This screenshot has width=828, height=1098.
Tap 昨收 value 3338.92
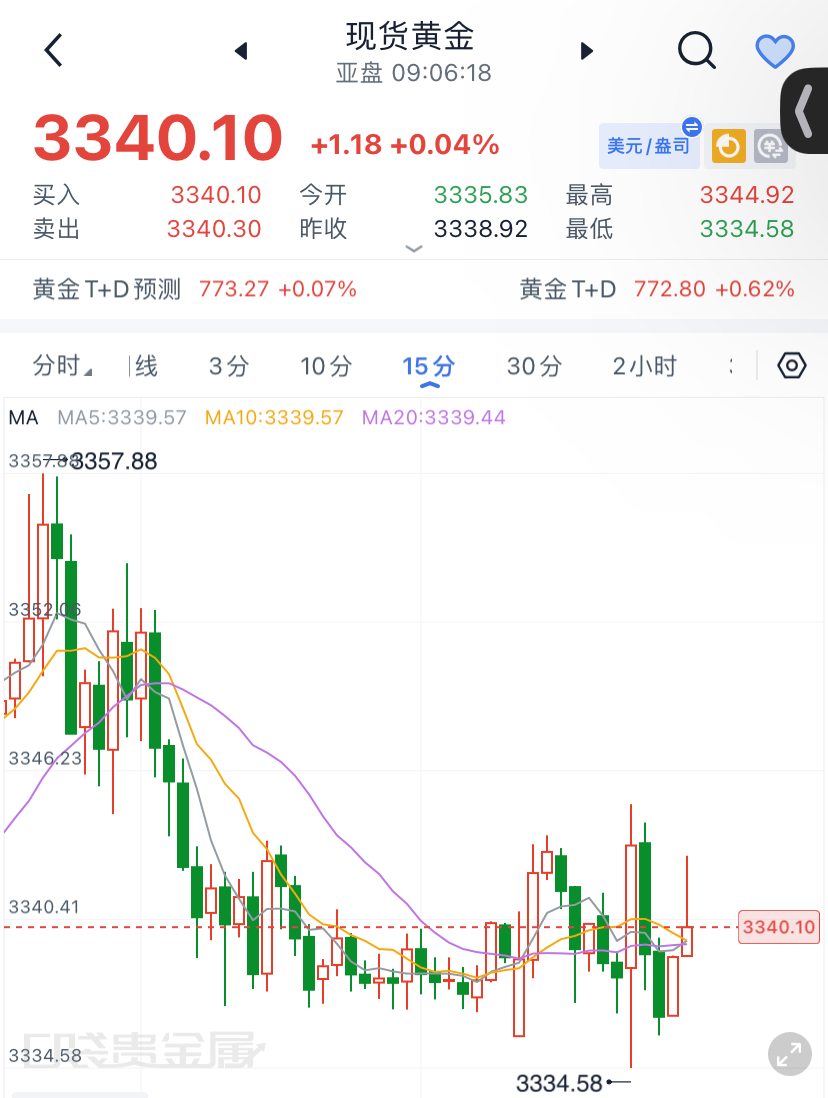coord(481,229)
